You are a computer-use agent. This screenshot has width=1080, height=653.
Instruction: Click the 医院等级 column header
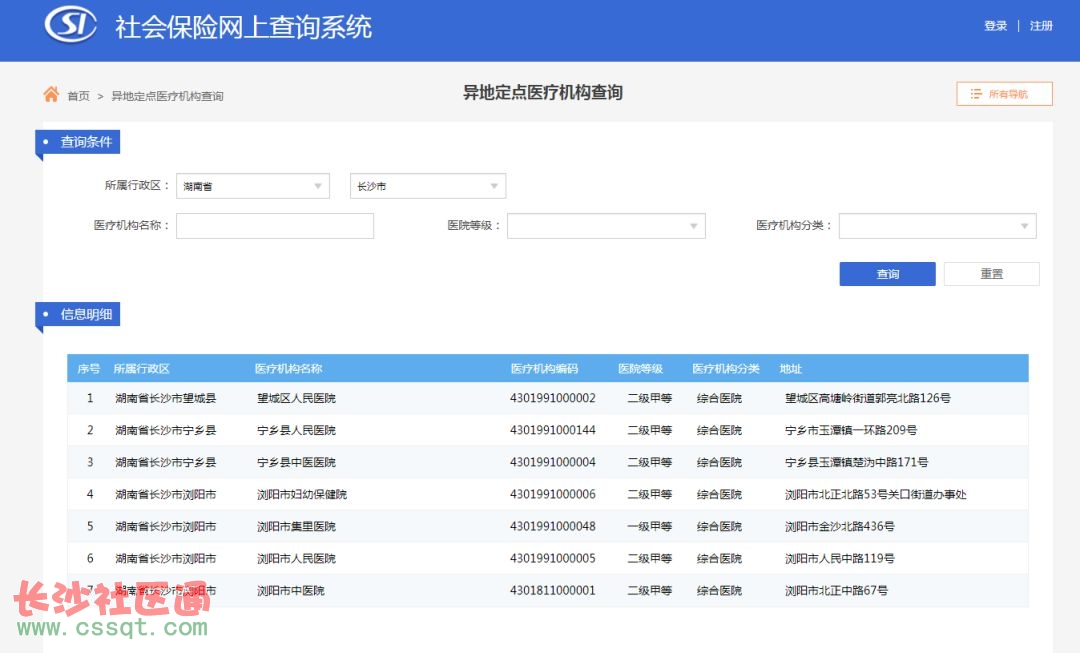point(641,369)
